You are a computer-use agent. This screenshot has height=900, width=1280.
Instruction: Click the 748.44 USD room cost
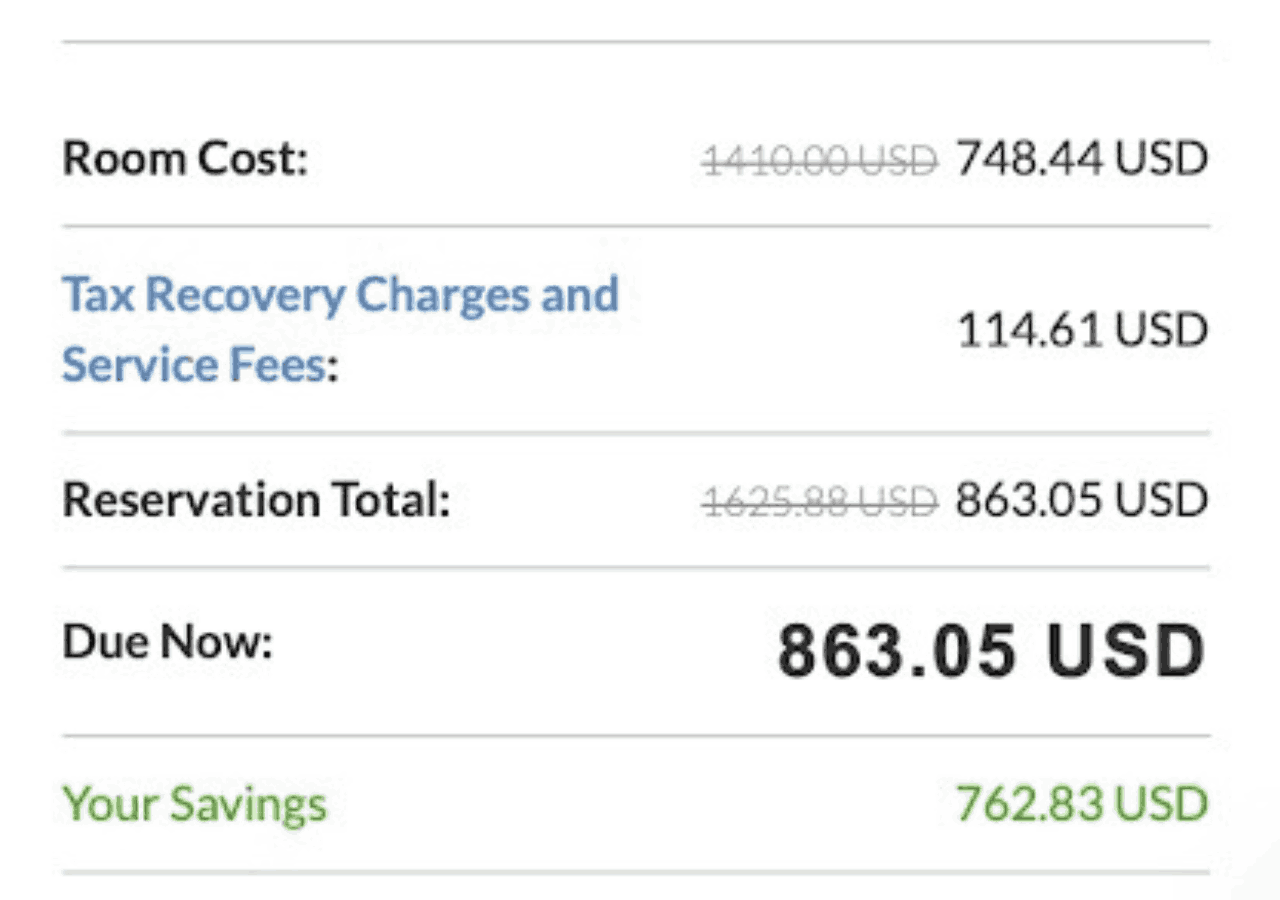[1082, 159]
